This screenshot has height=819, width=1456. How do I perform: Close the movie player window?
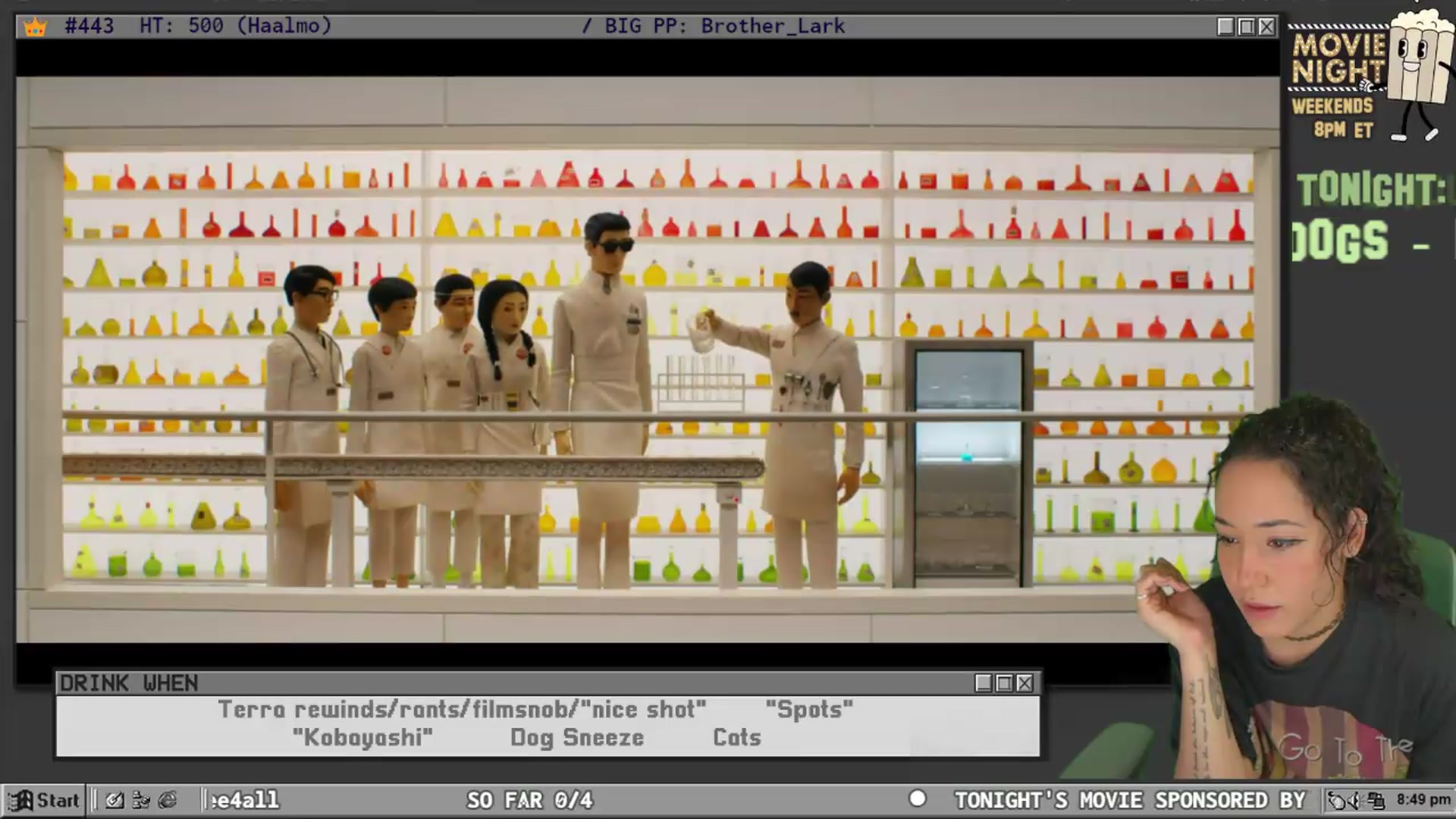(x=1266, y=27)
